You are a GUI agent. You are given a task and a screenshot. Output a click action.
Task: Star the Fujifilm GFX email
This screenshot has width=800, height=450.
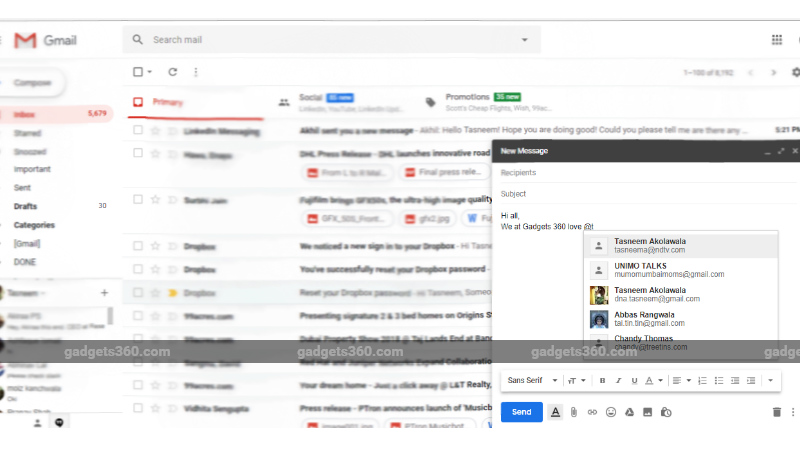coord(155,199)
